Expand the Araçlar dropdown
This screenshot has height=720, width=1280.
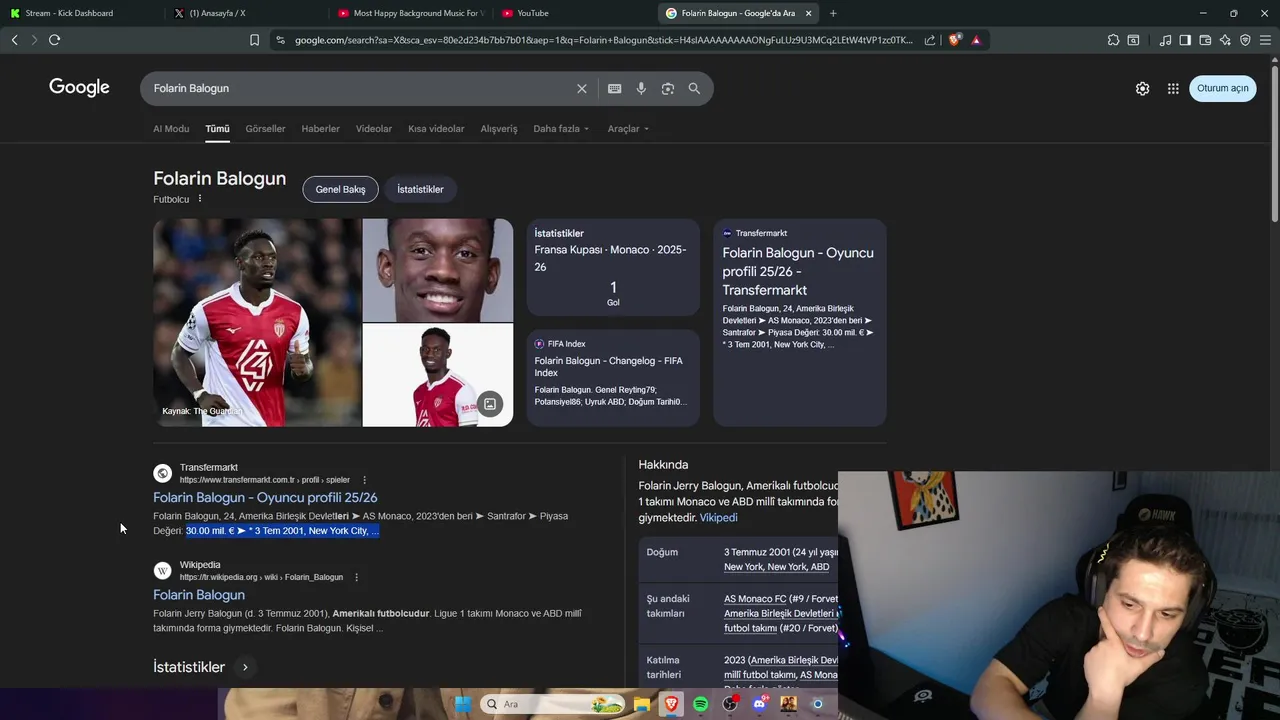[628, 129]
